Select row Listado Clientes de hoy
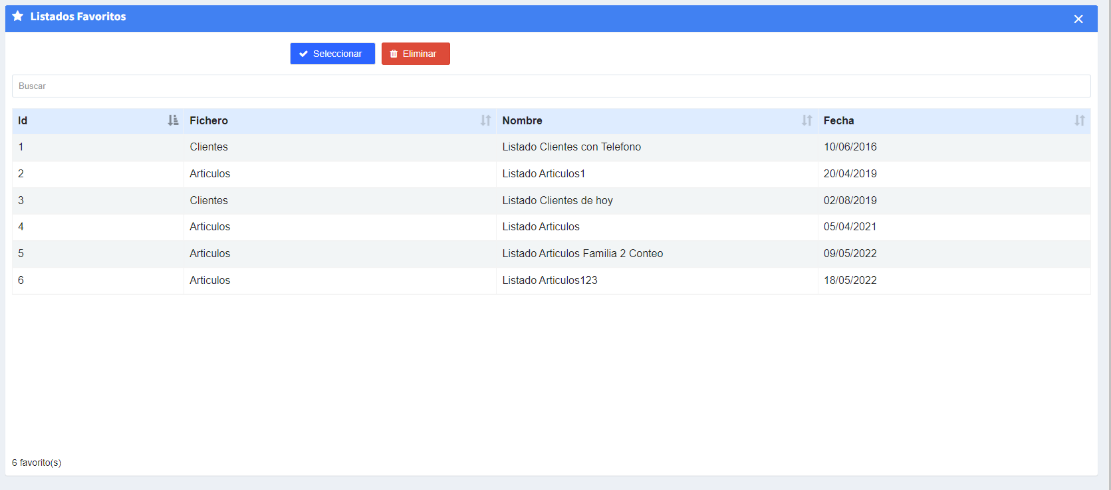This screenshot has width=1111, height=490. (551, 200)
